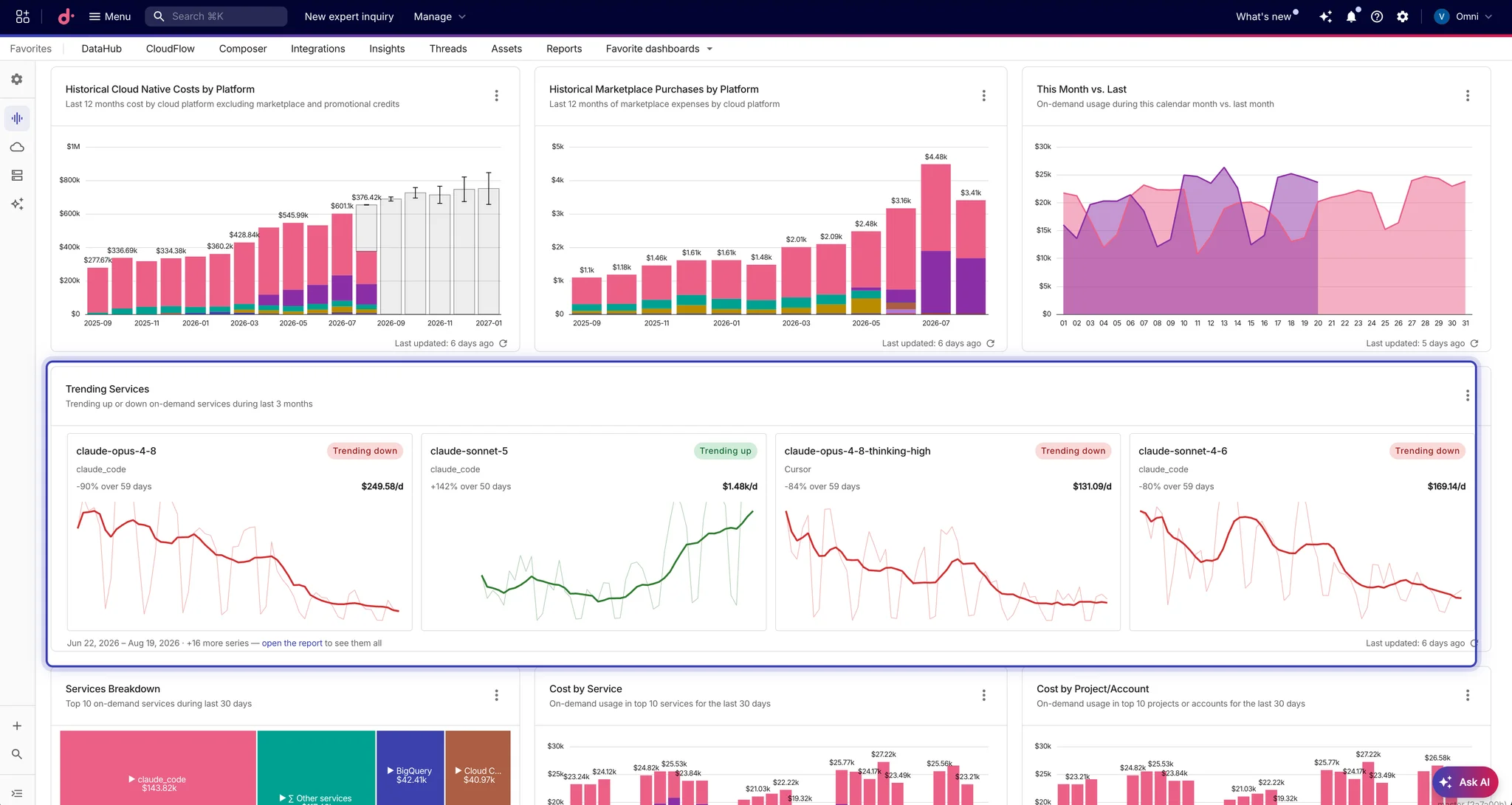Click New expert inquiry
Viewport: 1512px width, 805px height.
[349, 16]
